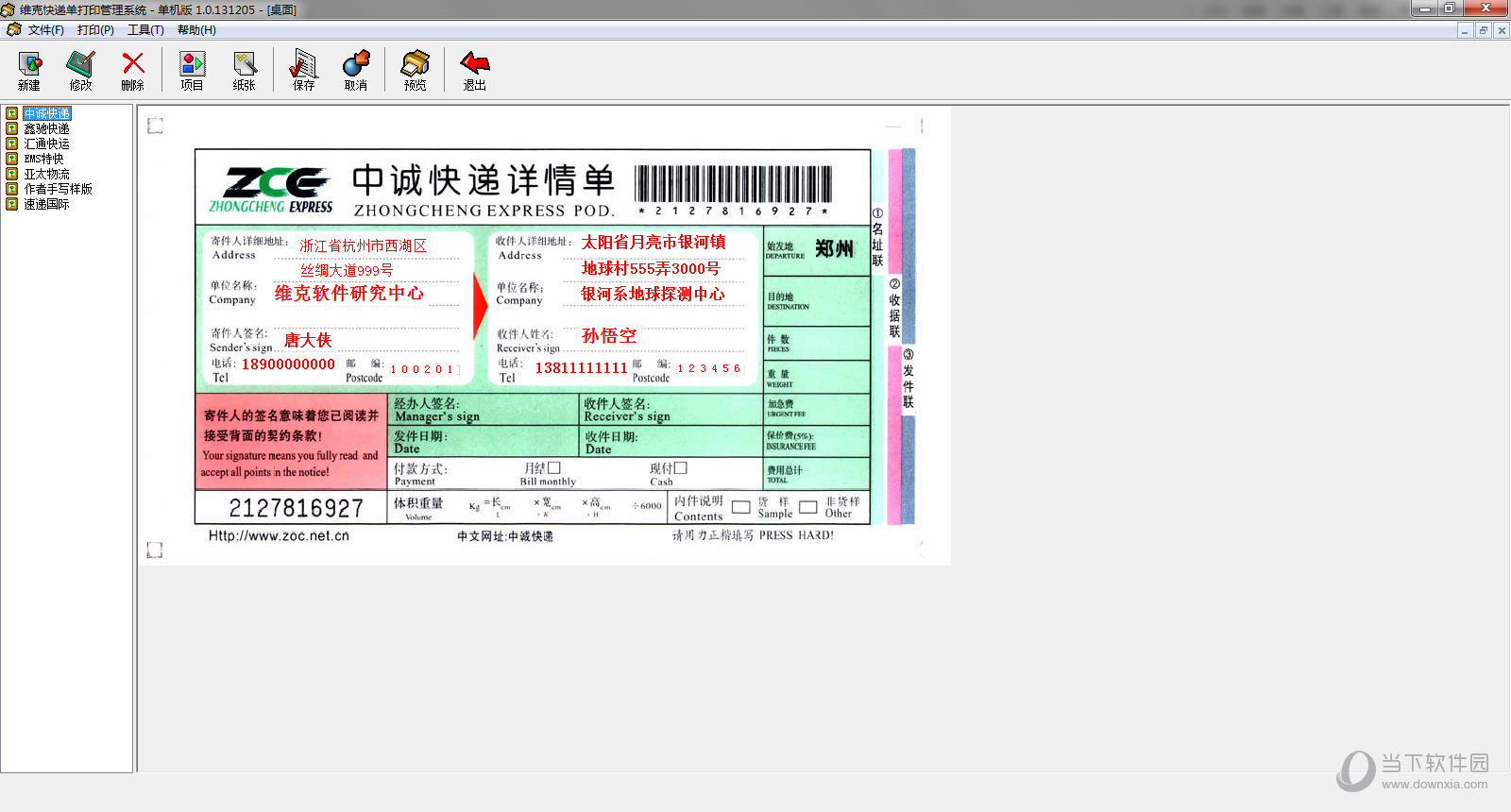Image resolution: width=1511 pixels, height=812 pixels.
Task: Click receiver address 太阳省月亮市银河镇
Action: pyautogui.click(x=654, y=243)
